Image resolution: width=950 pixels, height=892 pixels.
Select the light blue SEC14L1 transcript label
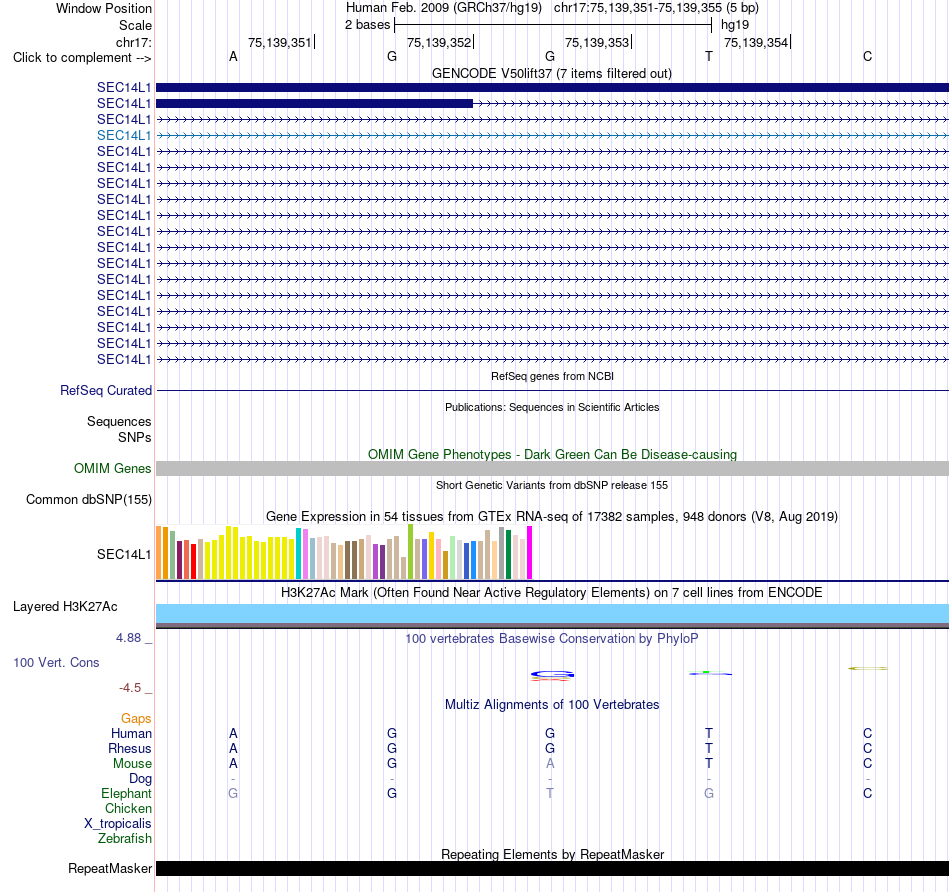pos(124,135)
